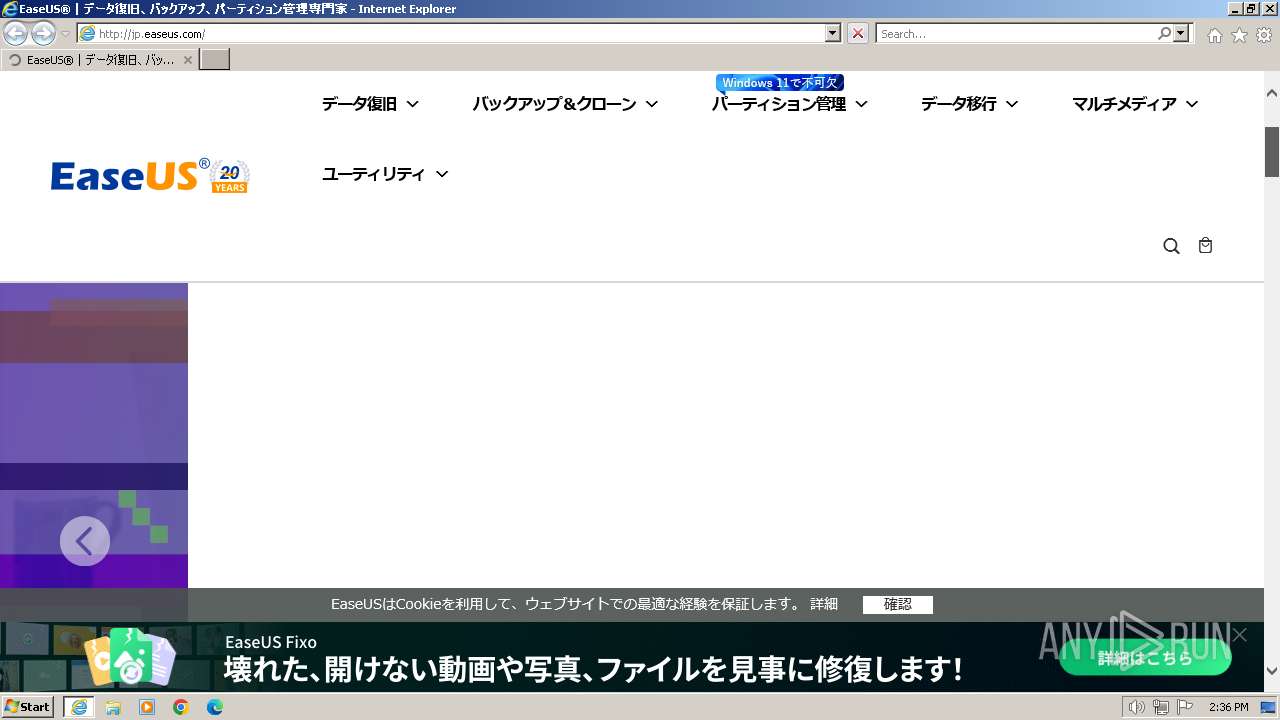Click the EaseUS 20 years logo
The image size is (1280, 720).
pos(150,176)
